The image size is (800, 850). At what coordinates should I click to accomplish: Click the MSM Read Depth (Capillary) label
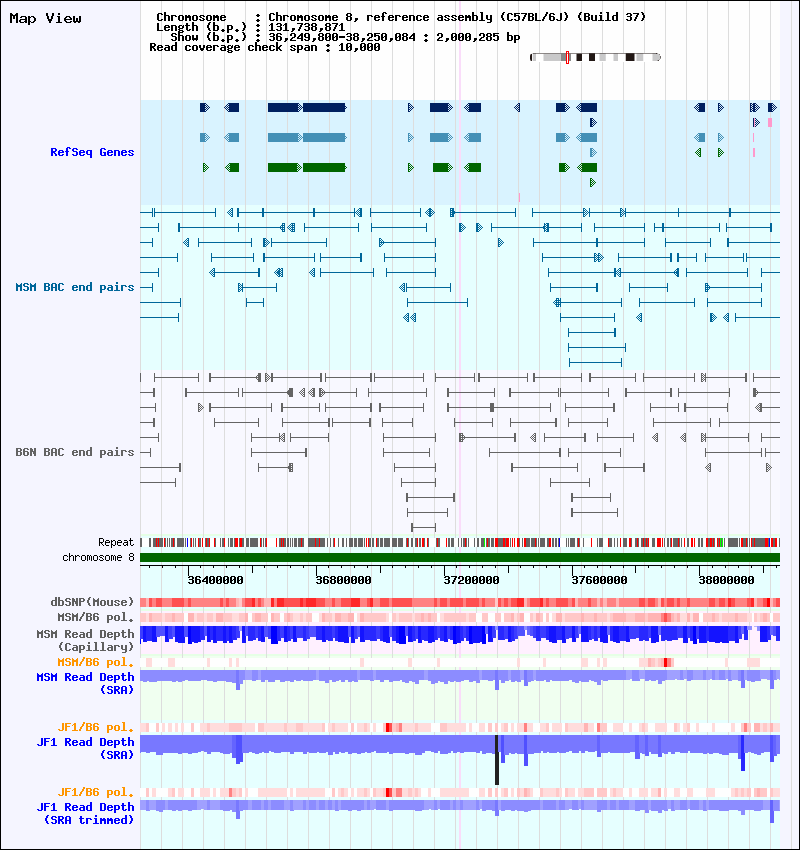click(x=85, y=640)
